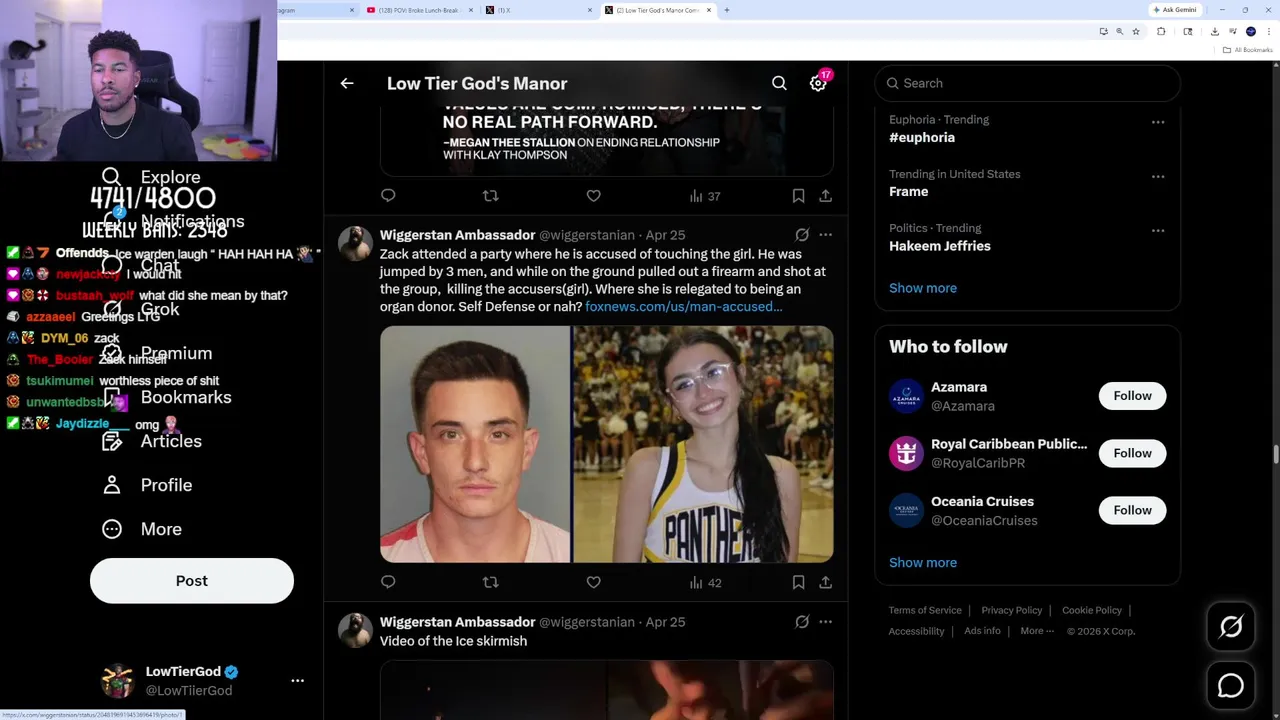
Task: Open options for the Frame trend
Action: tap(1157, 176)
